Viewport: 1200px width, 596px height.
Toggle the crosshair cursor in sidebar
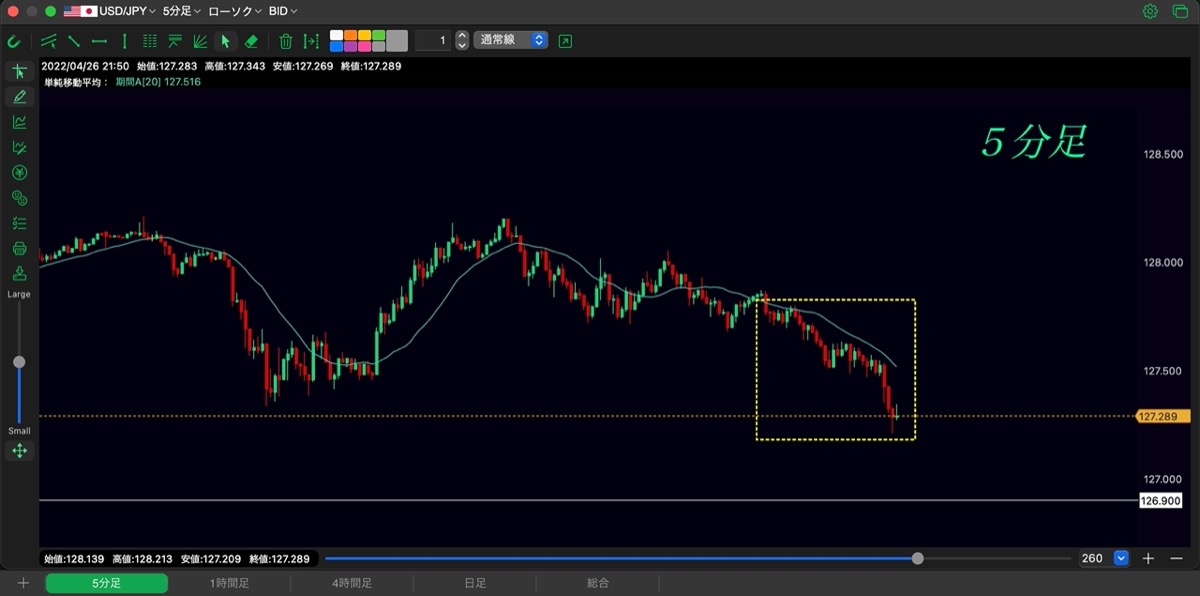[x=19, y=71]
